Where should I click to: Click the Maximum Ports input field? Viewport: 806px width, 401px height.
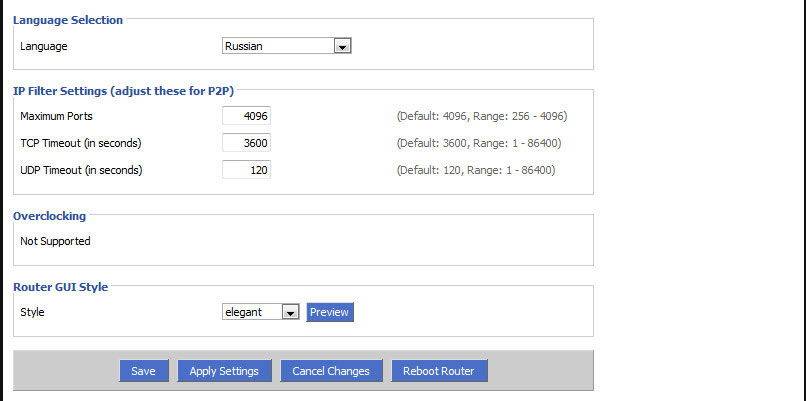(246, 116)
